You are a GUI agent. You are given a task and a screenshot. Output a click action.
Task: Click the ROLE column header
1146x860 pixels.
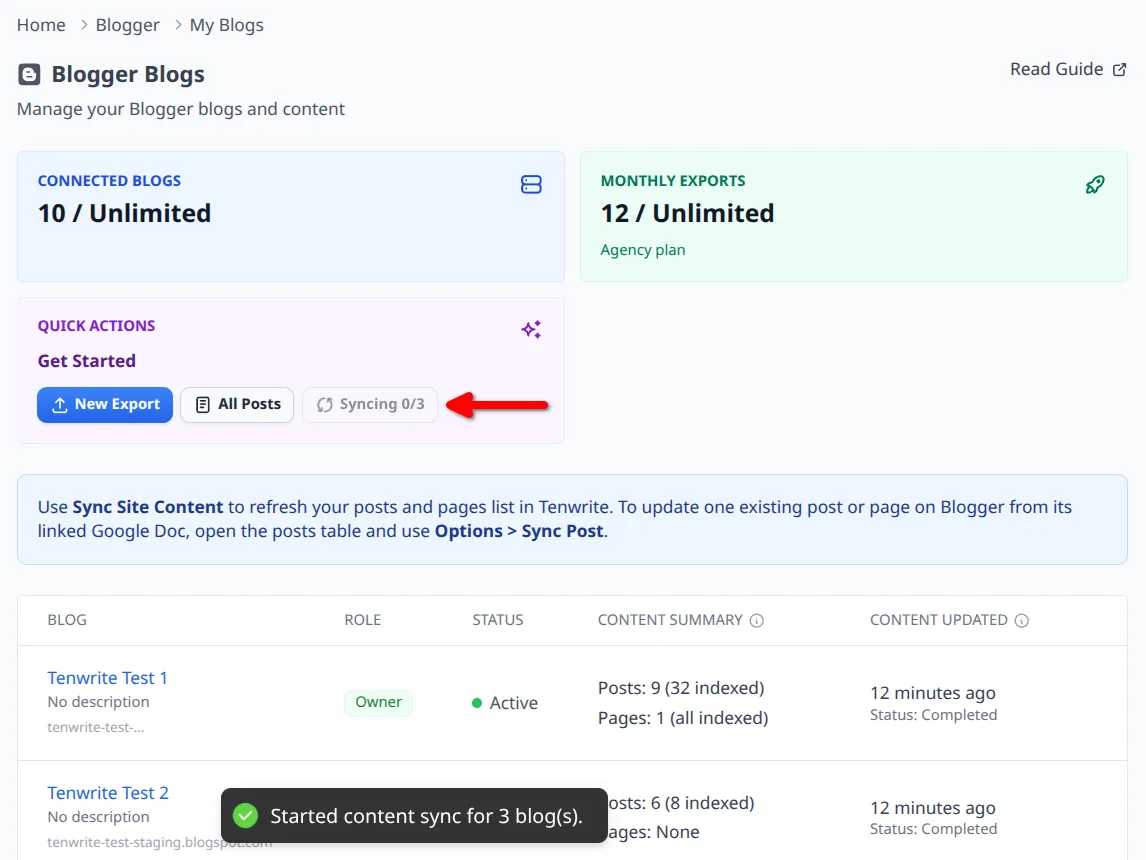click(x=363, y=620)
